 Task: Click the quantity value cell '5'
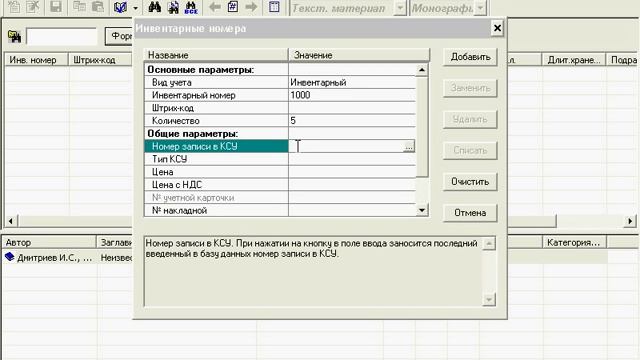pyautogui.click(x=352, y=121)
